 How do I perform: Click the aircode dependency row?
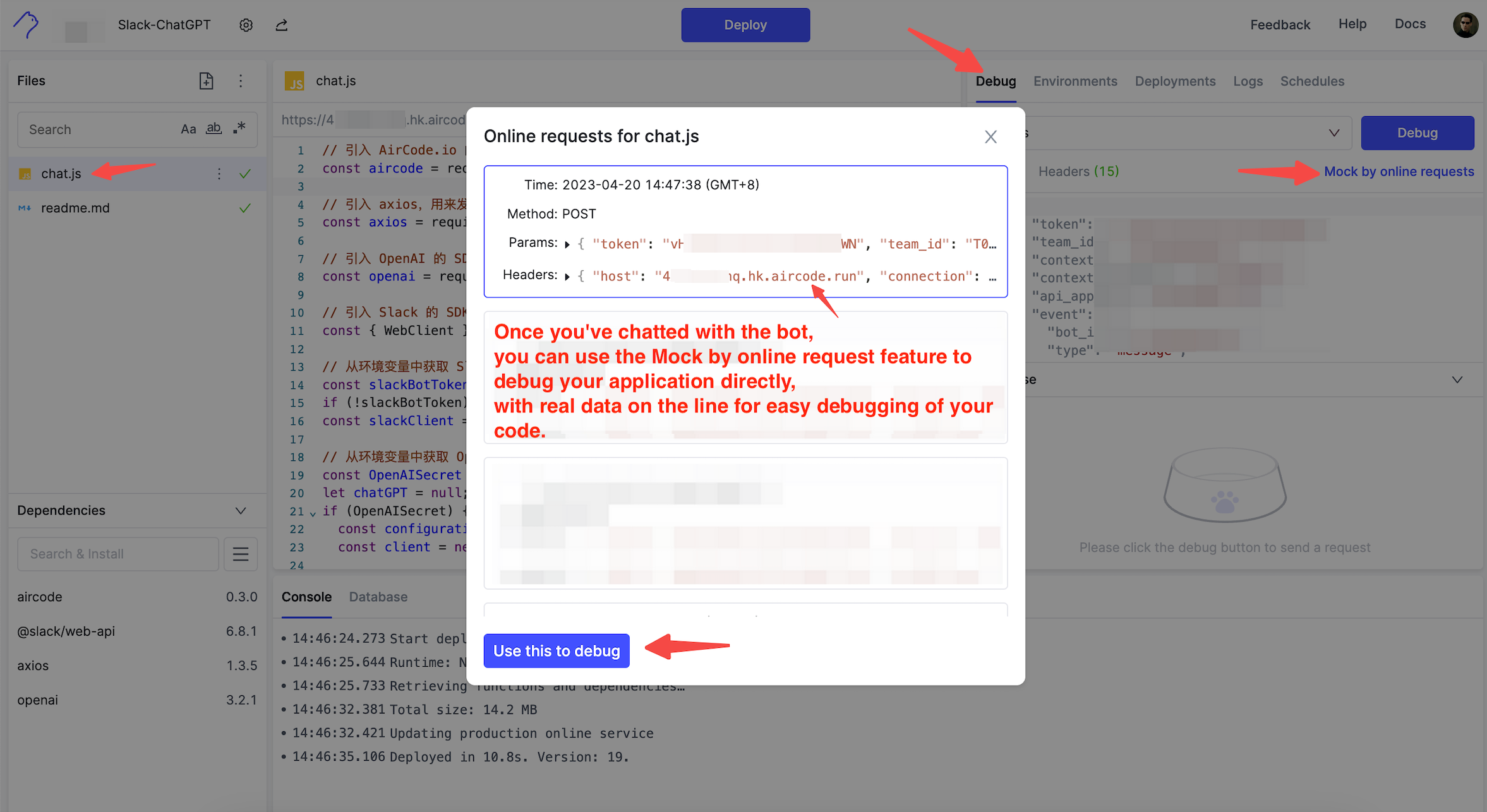click(137, 597)
